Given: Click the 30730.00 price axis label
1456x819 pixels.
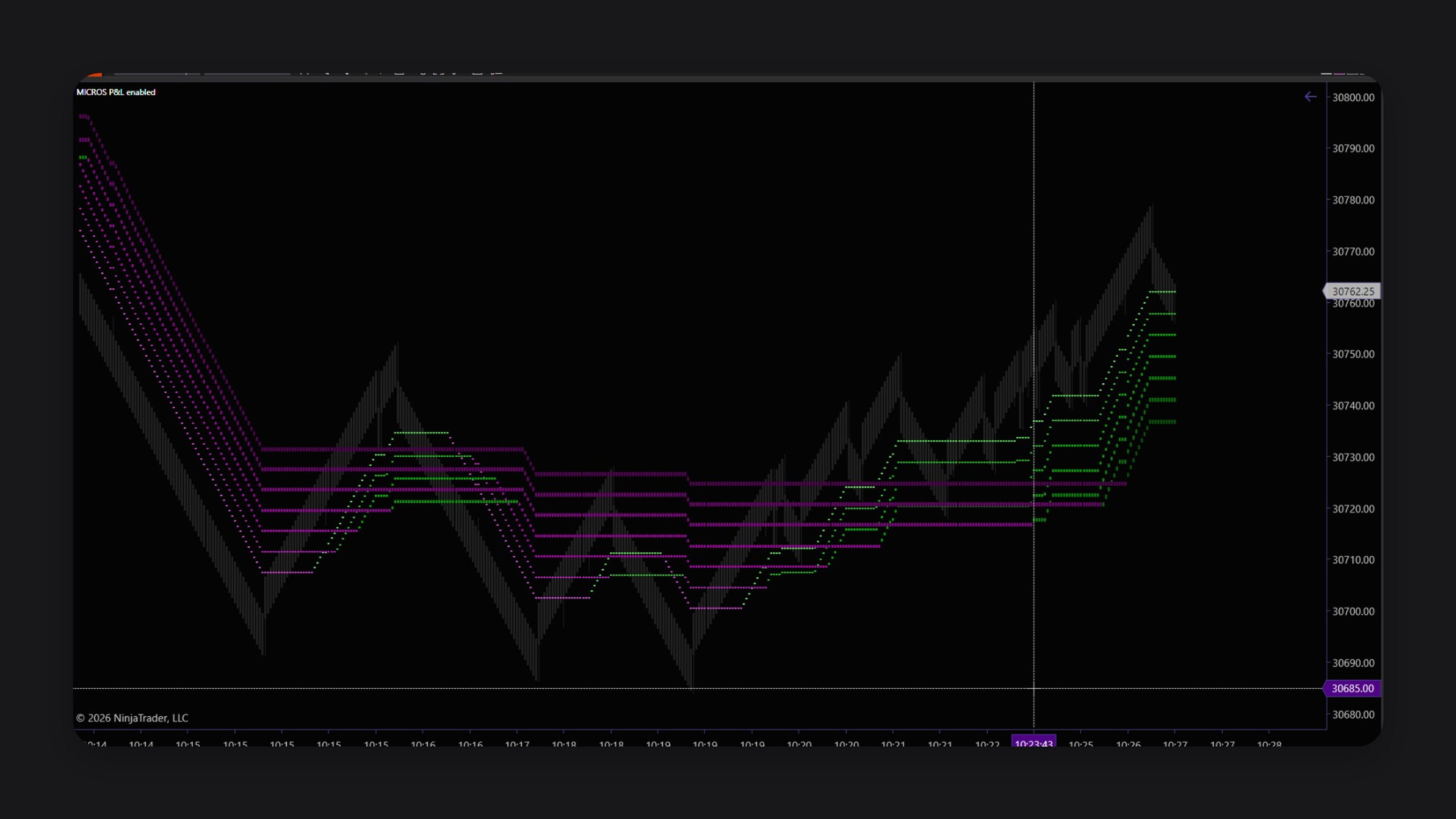Looking at the screenshot, I should coord(1353,457).
